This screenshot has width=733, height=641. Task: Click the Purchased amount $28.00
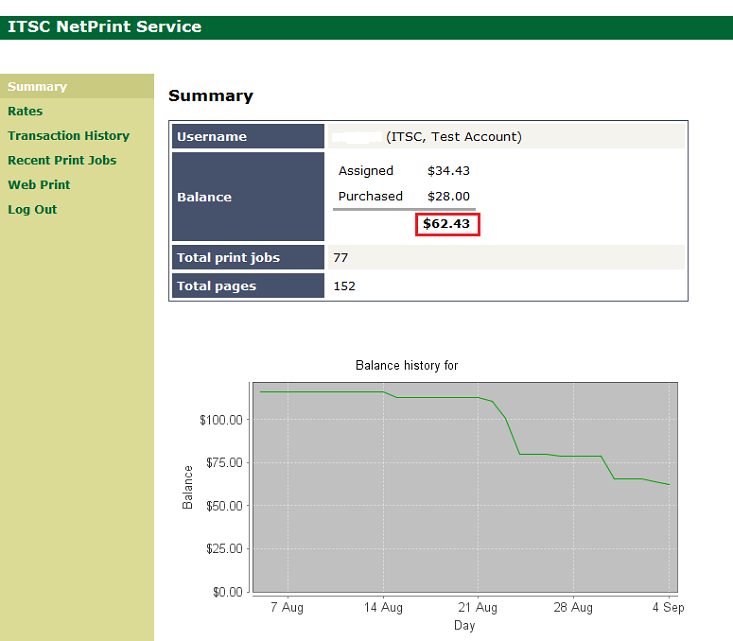coord(448,196)
